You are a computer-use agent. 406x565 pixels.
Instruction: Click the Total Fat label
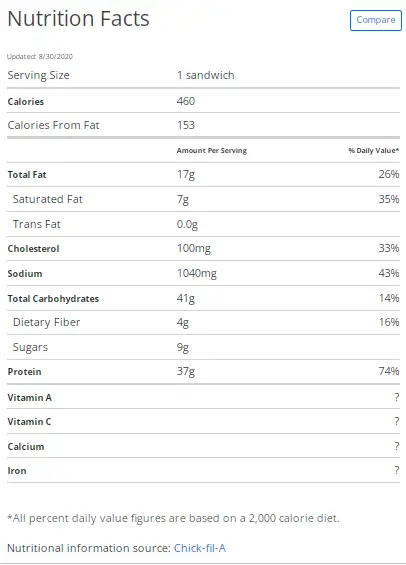click(x=27, y=175)
